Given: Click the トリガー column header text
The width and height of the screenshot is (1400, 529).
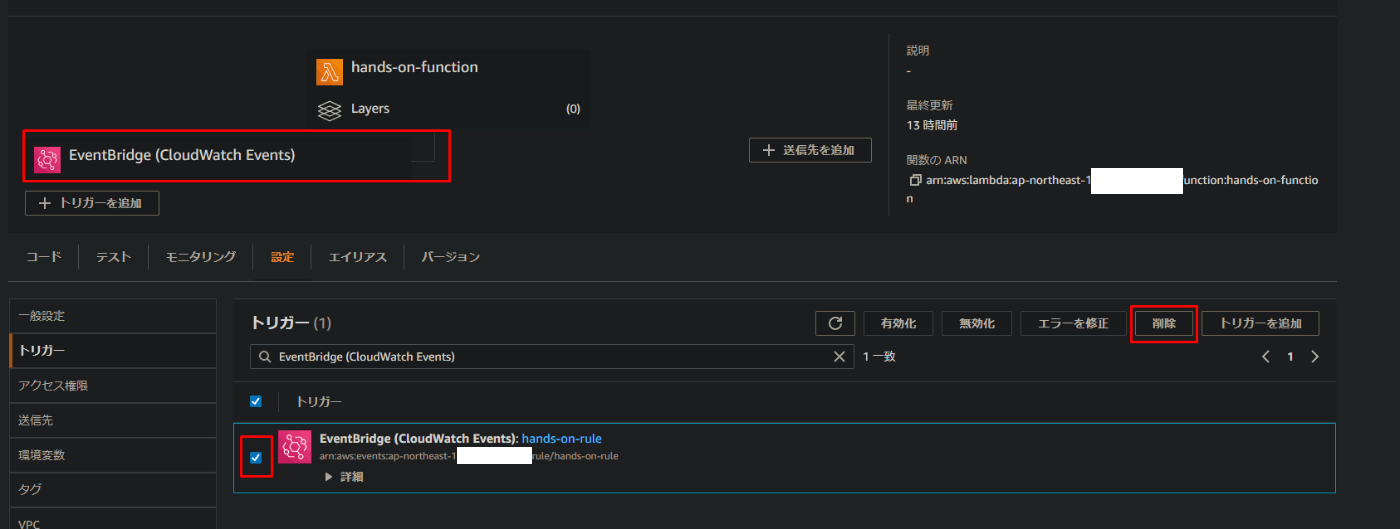Looking at the screenshot, I should point(318,401).
